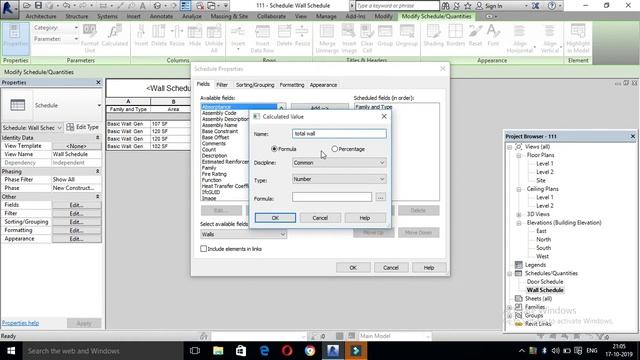This screenshot has height=360, width=640.
Task: Click the Merge Unmerge ribbon icon
Action: 327,38
